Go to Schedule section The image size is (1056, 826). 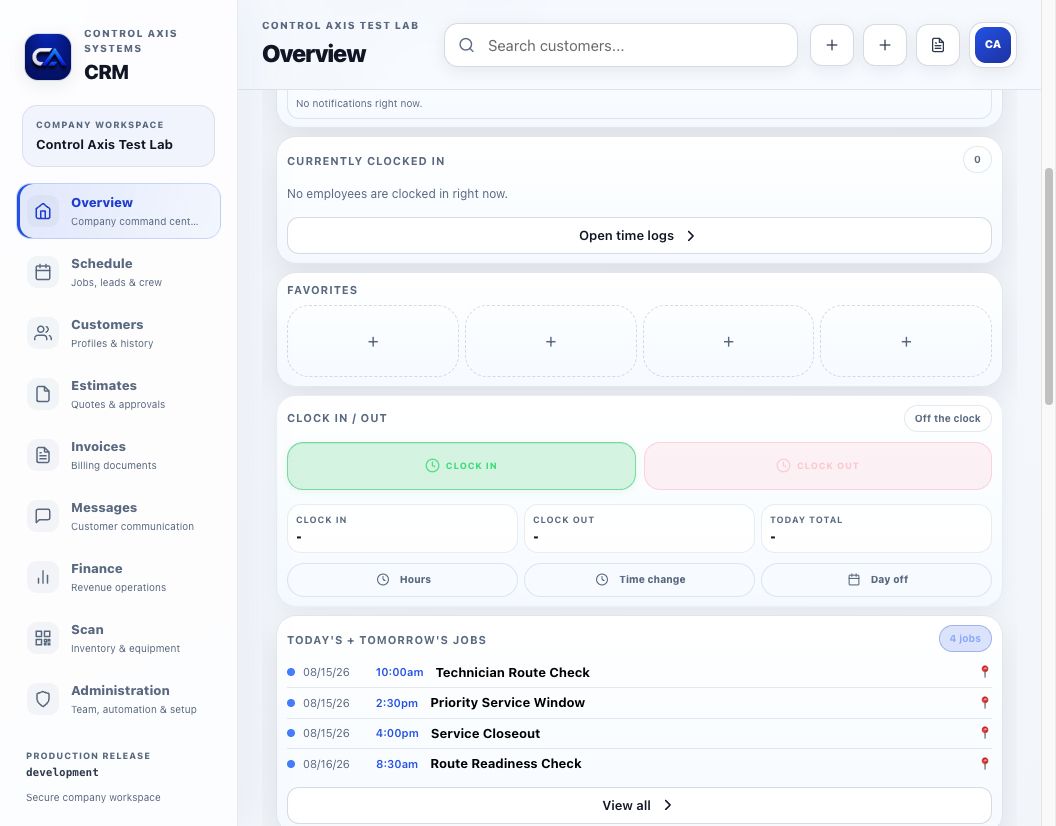tap(119, 272)
